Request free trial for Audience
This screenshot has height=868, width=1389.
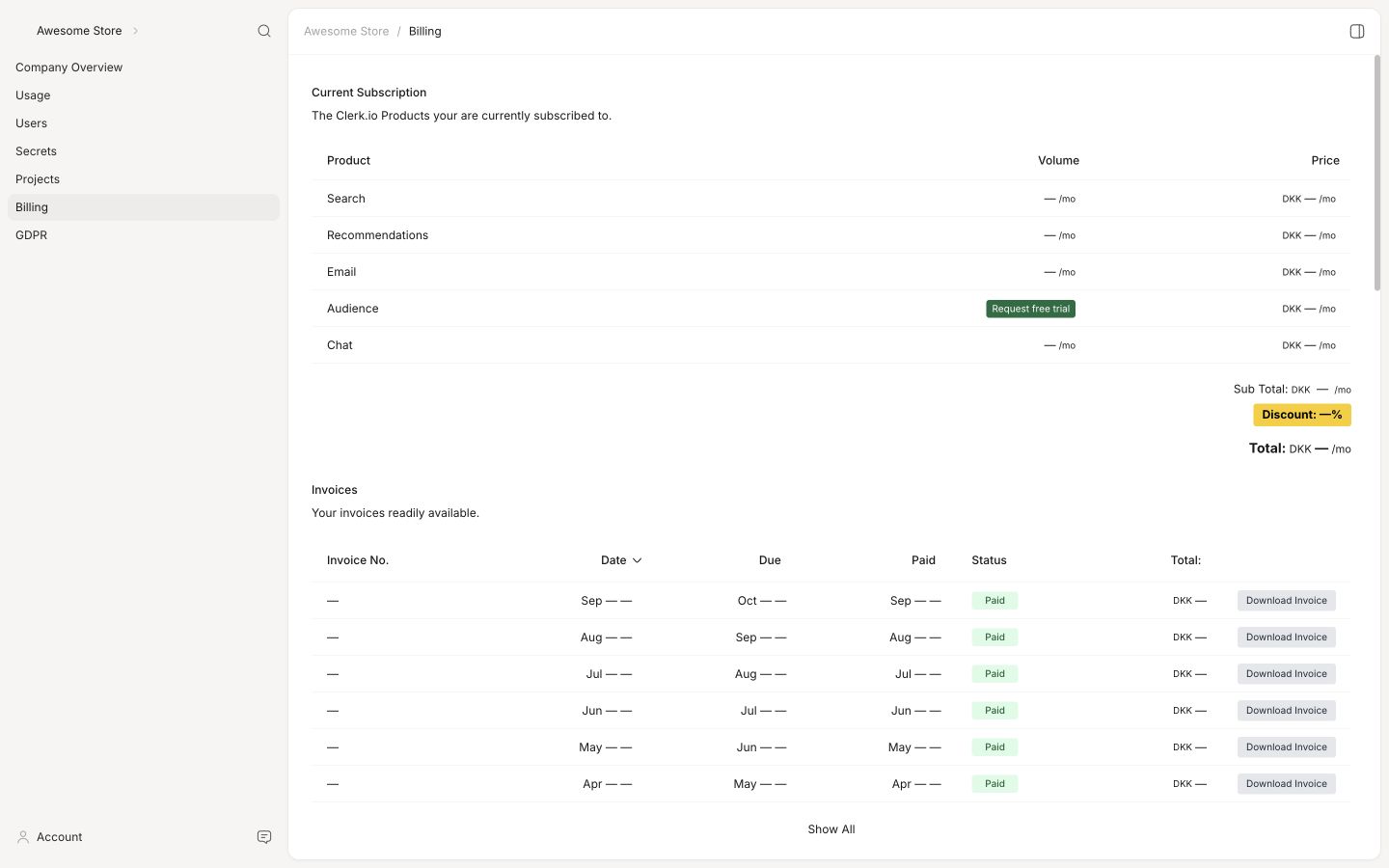[x=1030, y=309]
